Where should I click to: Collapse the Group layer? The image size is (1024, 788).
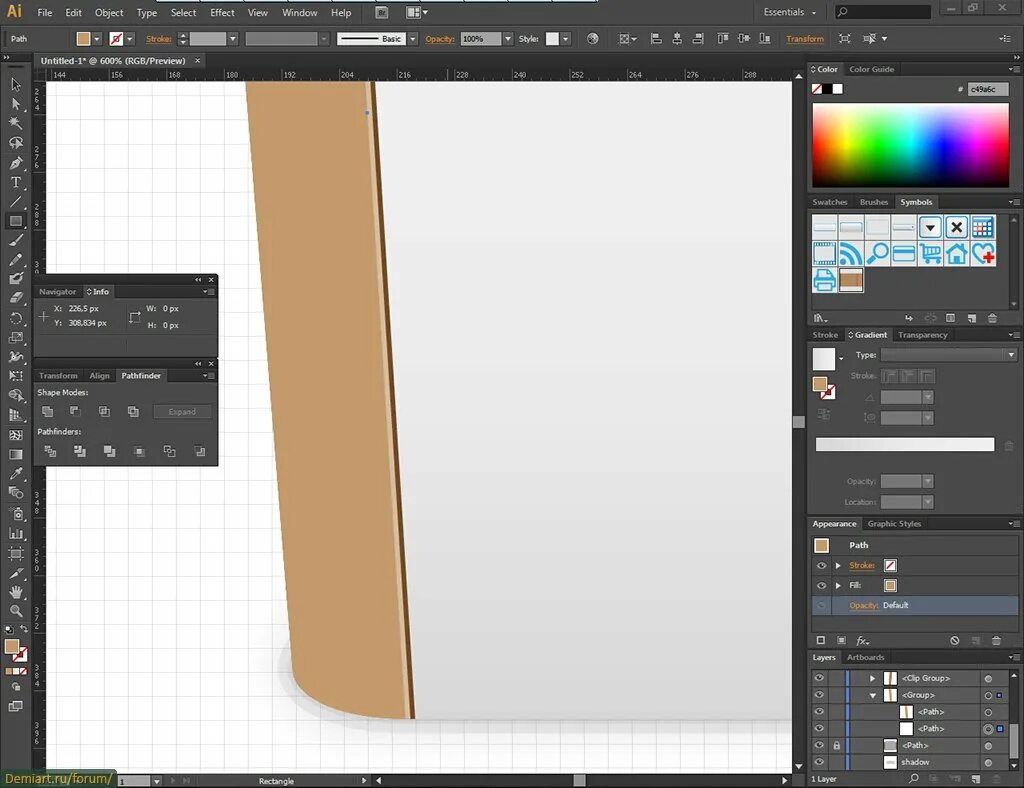872,695
